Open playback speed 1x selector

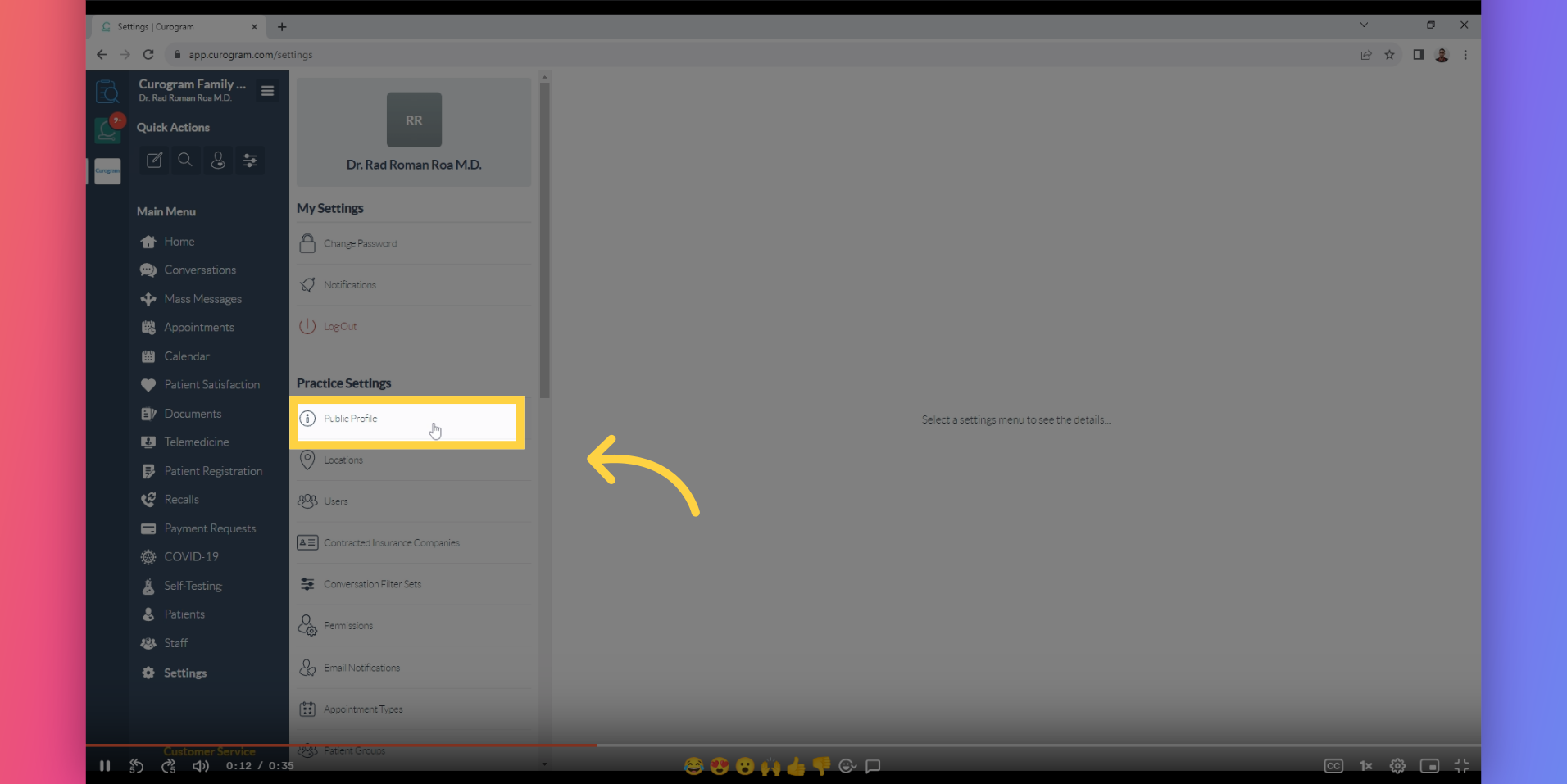[x=1366, y=766]
